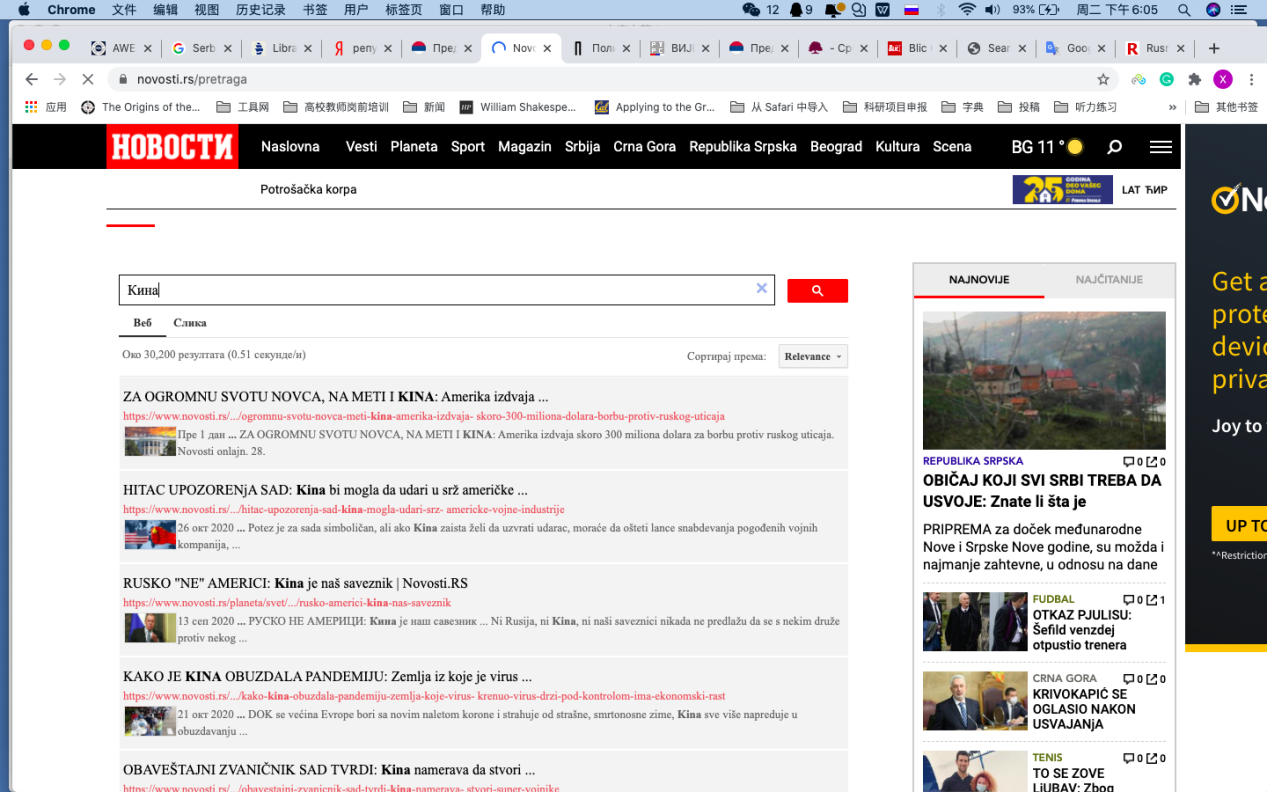The height and width of the screenshot is (792, 1267).
Task: Click the FUDBAL category label
Action: coord(1054,599)
